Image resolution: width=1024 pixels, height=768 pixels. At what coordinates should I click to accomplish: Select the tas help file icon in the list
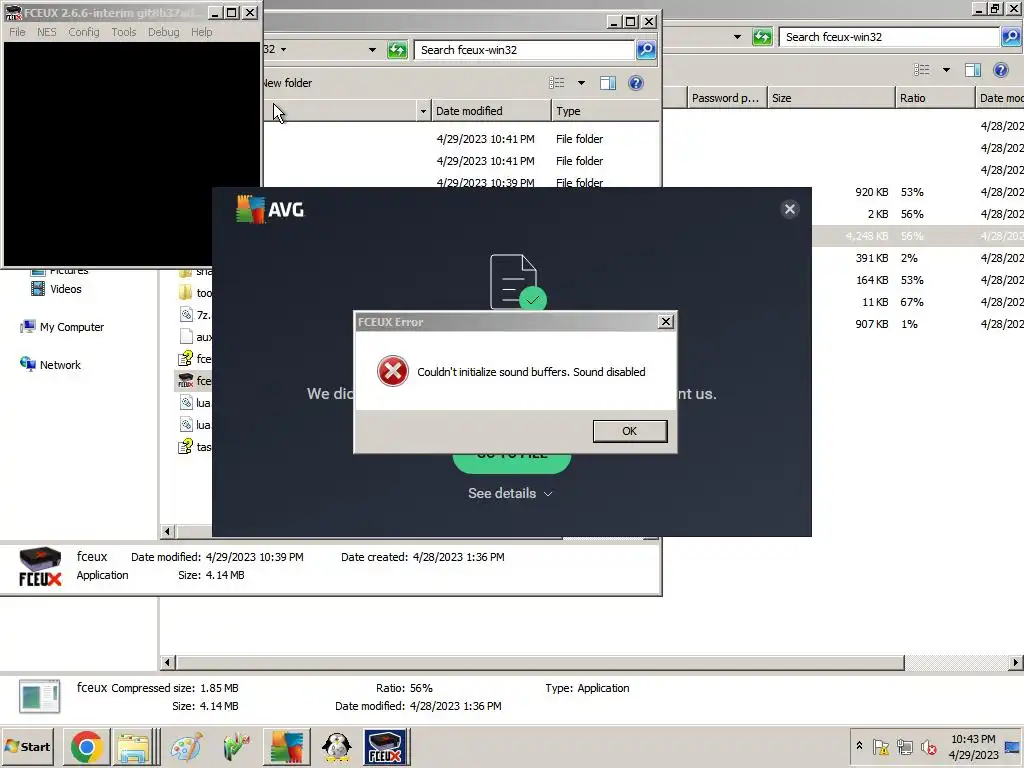[x=185, y=447]
